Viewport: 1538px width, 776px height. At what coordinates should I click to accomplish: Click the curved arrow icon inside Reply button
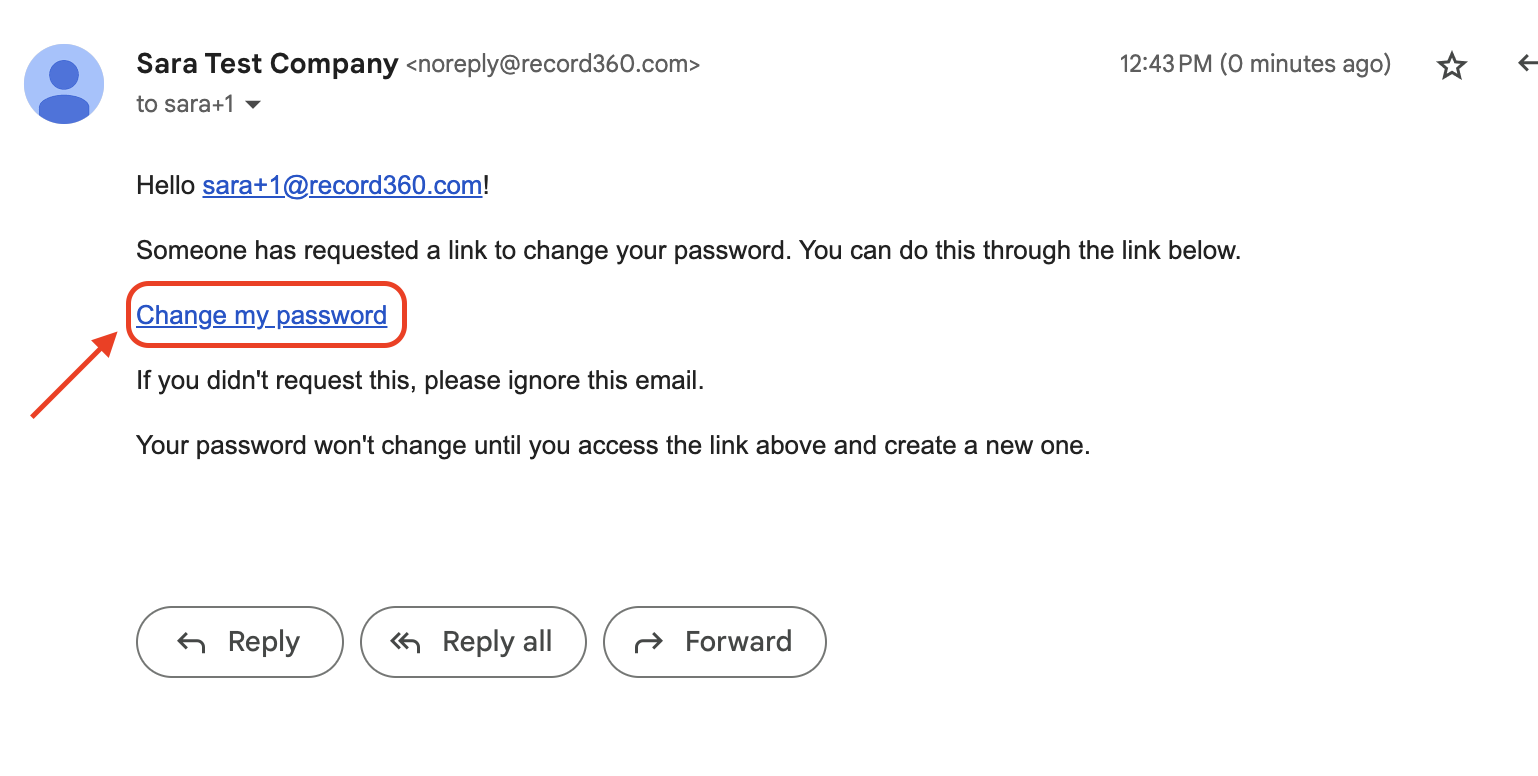point(191,642)
